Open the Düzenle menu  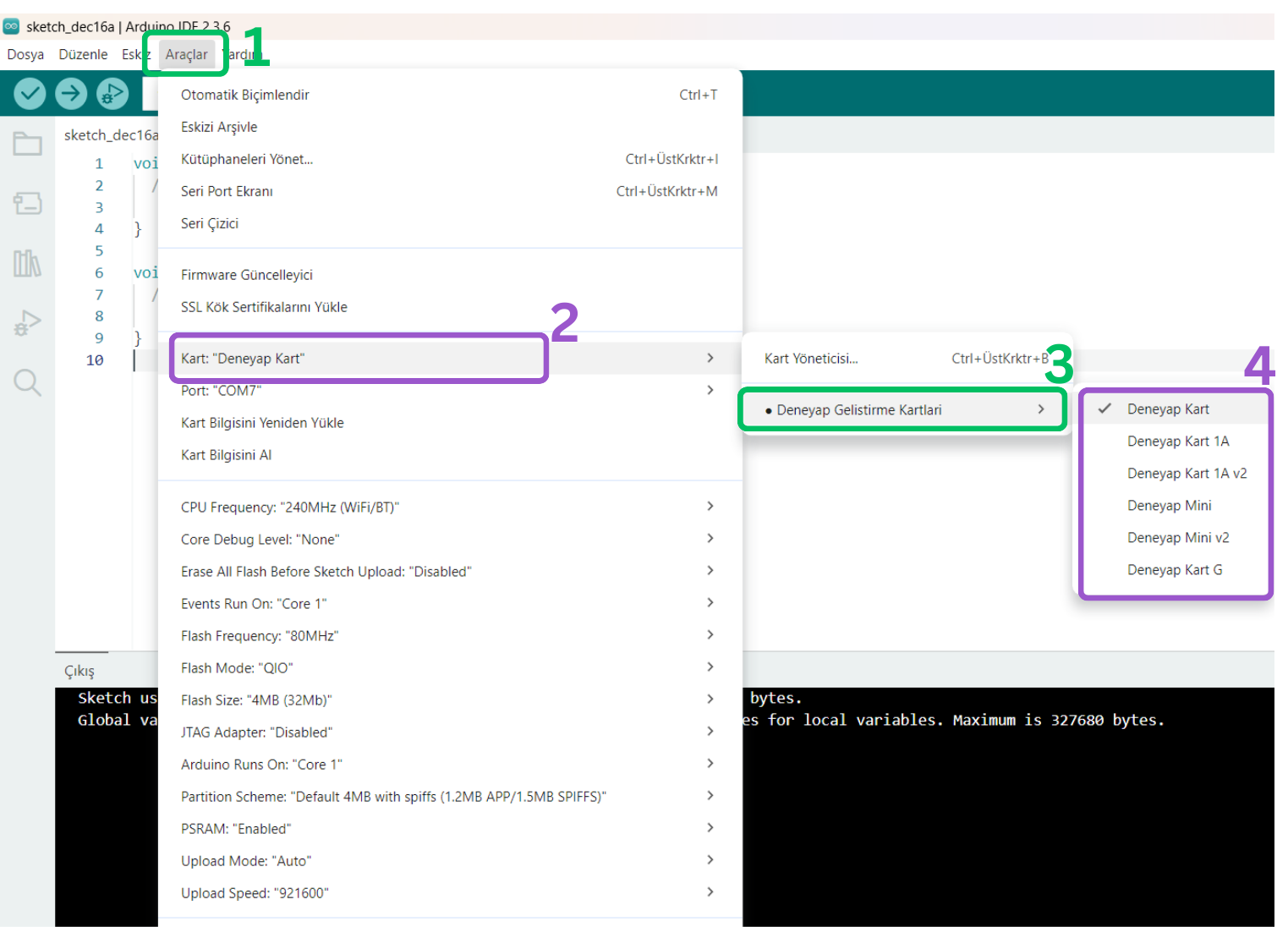click(83, 54)
